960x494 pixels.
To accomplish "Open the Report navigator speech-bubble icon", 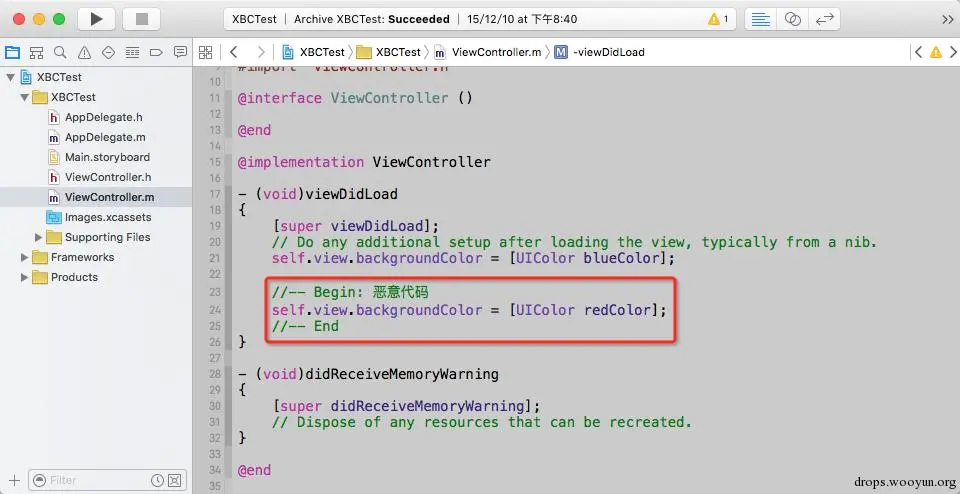I will 180,52.
